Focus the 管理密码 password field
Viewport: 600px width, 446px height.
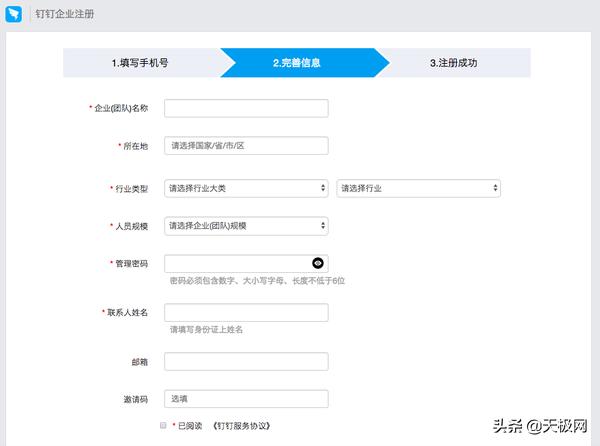(x=246, y=264)
